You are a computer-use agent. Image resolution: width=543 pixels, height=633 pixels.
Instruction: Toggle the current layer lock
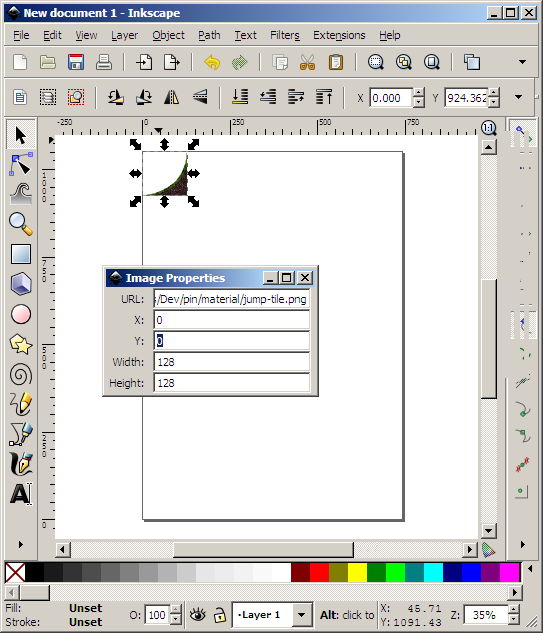tap(219, 615)
